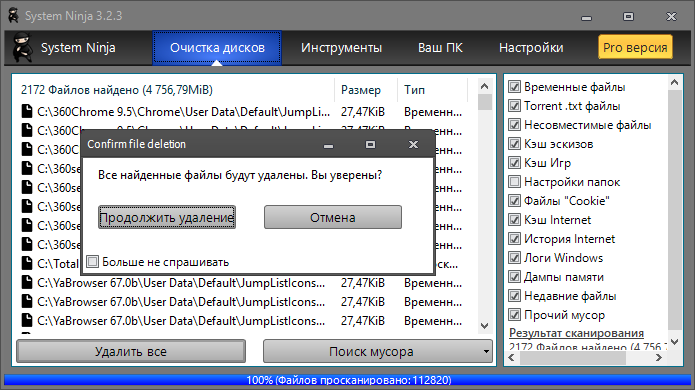Uncheck Дампы памяти checkbox
Viewport: 695px width, 390px height.
514,277
